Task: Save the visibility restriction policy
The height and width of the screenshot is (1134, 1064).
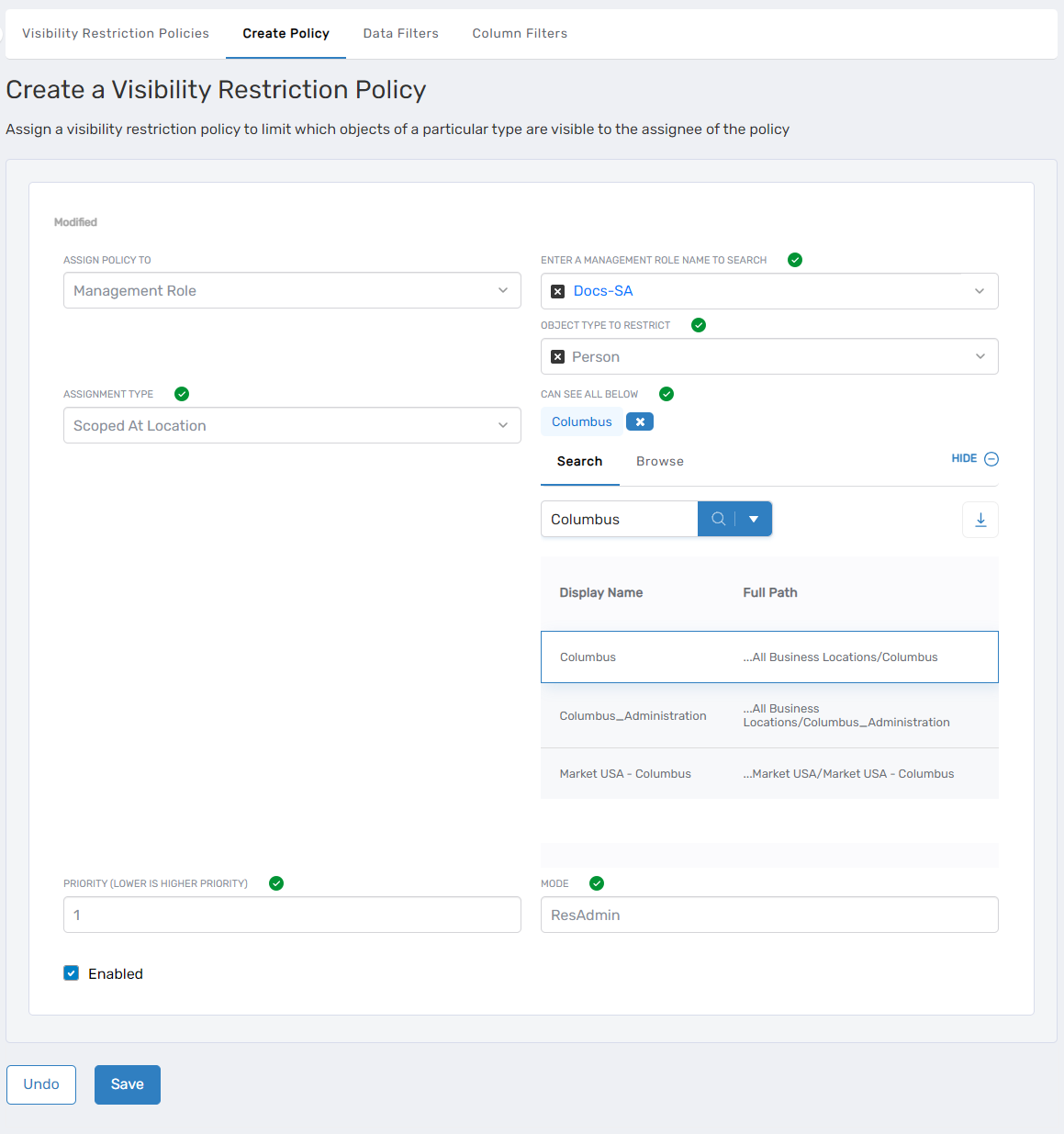Action: coord(127,1084)
